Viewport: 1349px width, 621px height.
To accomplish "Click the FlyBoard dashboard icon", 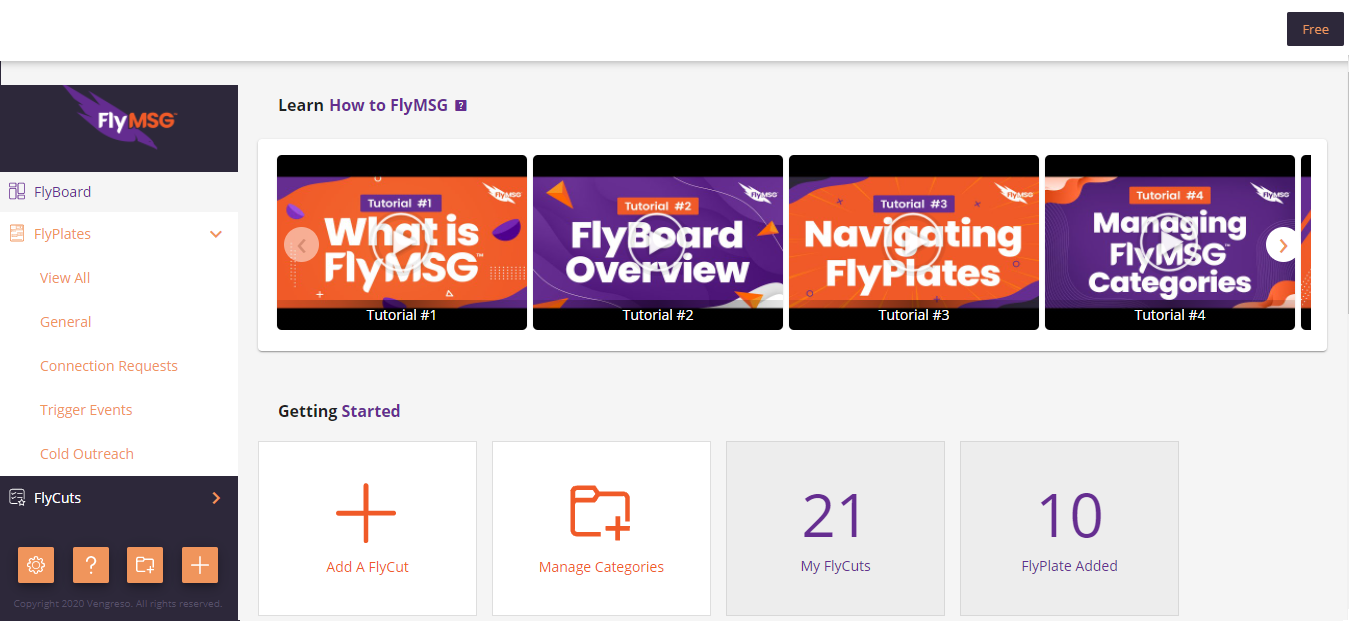I will (x=16, y=190).
